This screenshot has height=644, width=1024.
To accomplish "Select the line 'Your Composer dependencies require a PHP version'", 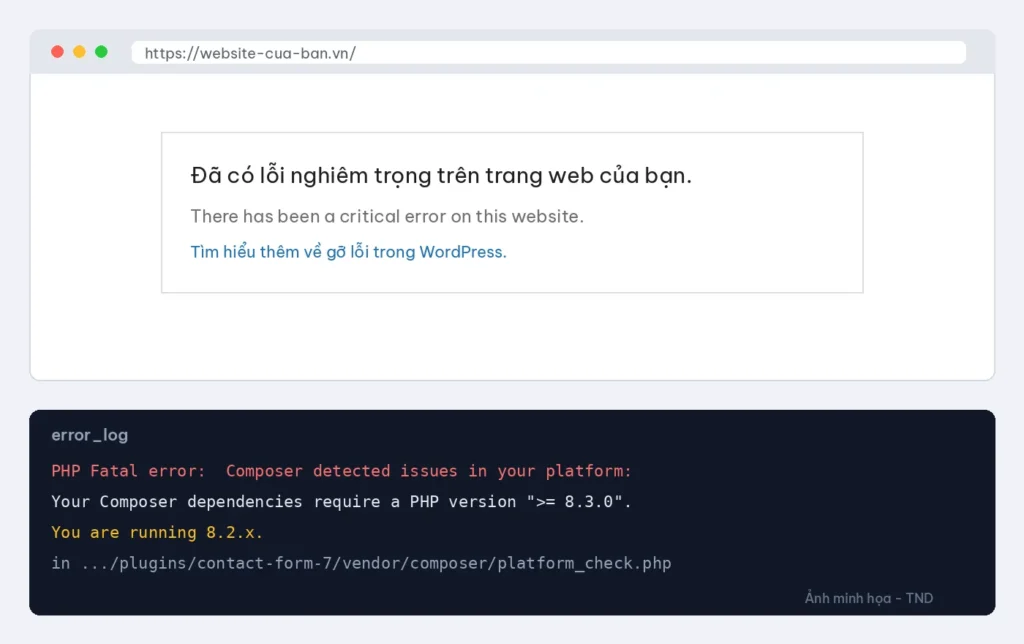I will [342, 502].
